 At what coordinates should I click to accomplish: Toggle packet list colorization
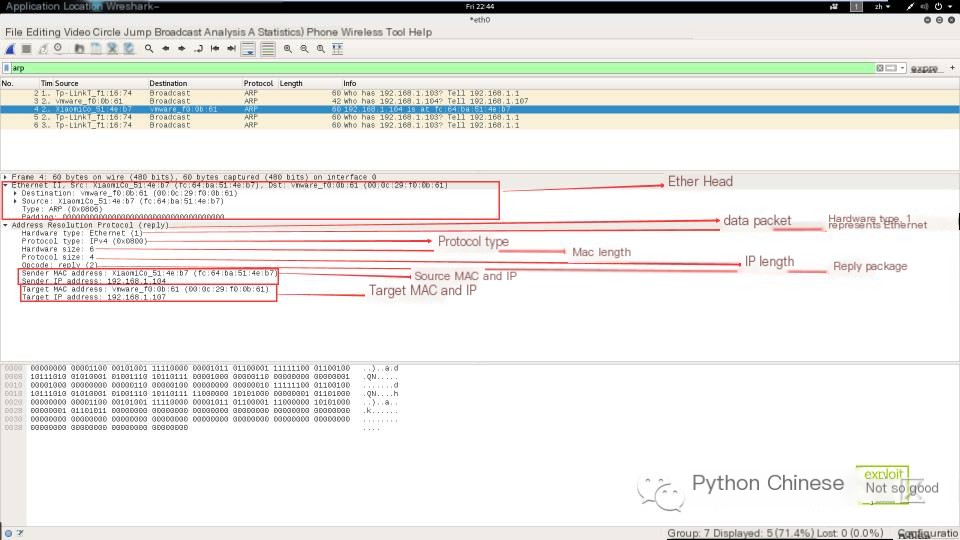268,49
